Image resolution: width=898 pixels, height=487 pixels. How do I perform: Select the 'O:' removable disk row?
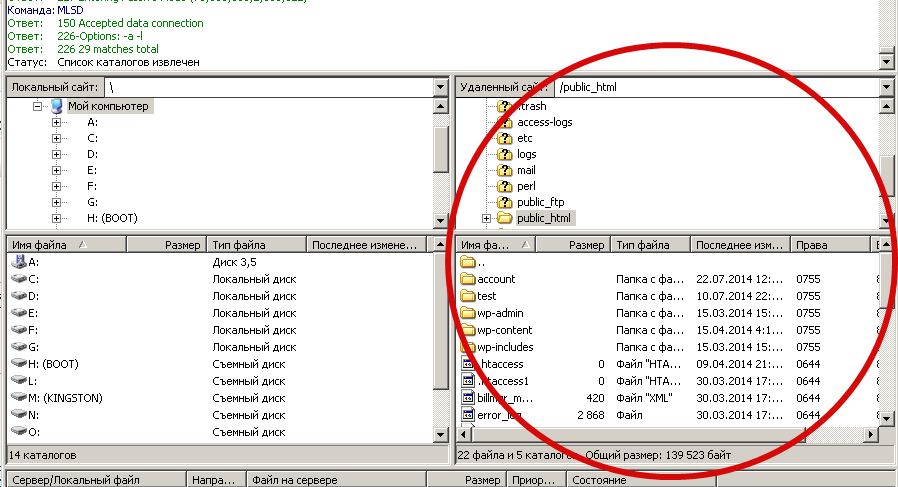click(x=218, y=432)
